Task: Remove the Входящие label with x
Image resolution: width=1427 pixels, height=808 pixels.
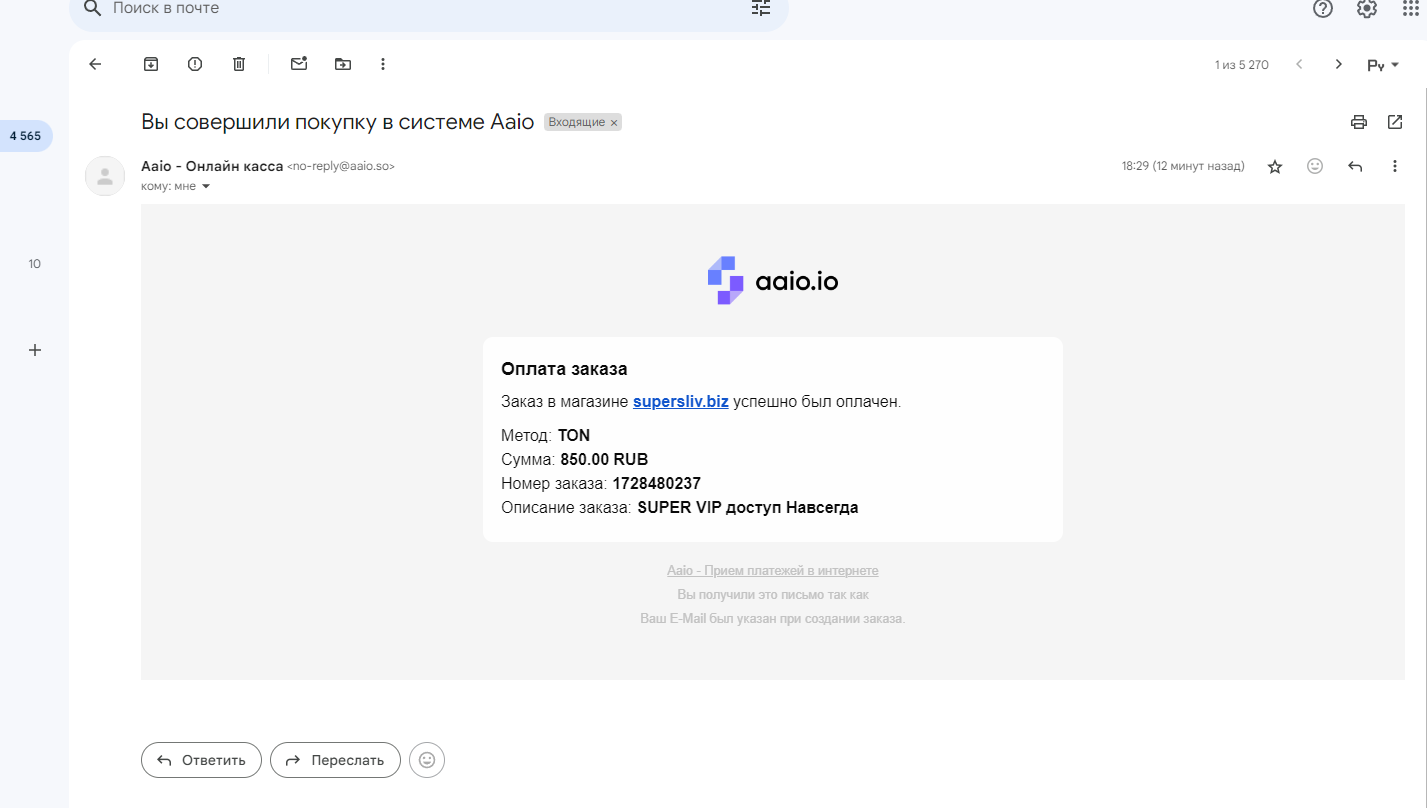Action: pos(614,122)
